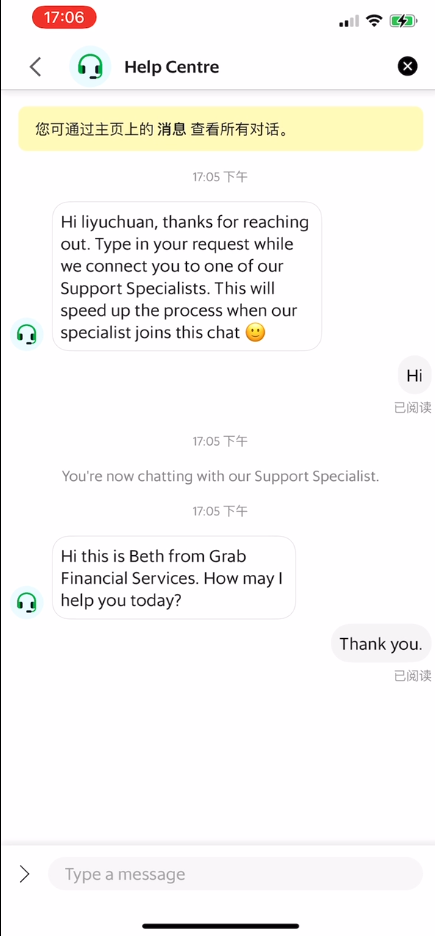Select Beth's Grab Financial Services message bubble
Screen dimensions: 435x936
point(174,577)
